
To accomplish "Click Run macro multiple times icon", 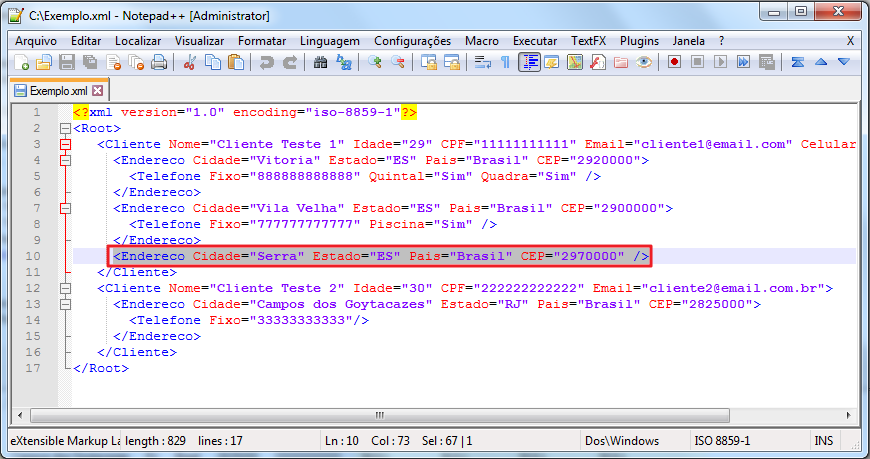I will pyautogui.click(x=743, y=62).
